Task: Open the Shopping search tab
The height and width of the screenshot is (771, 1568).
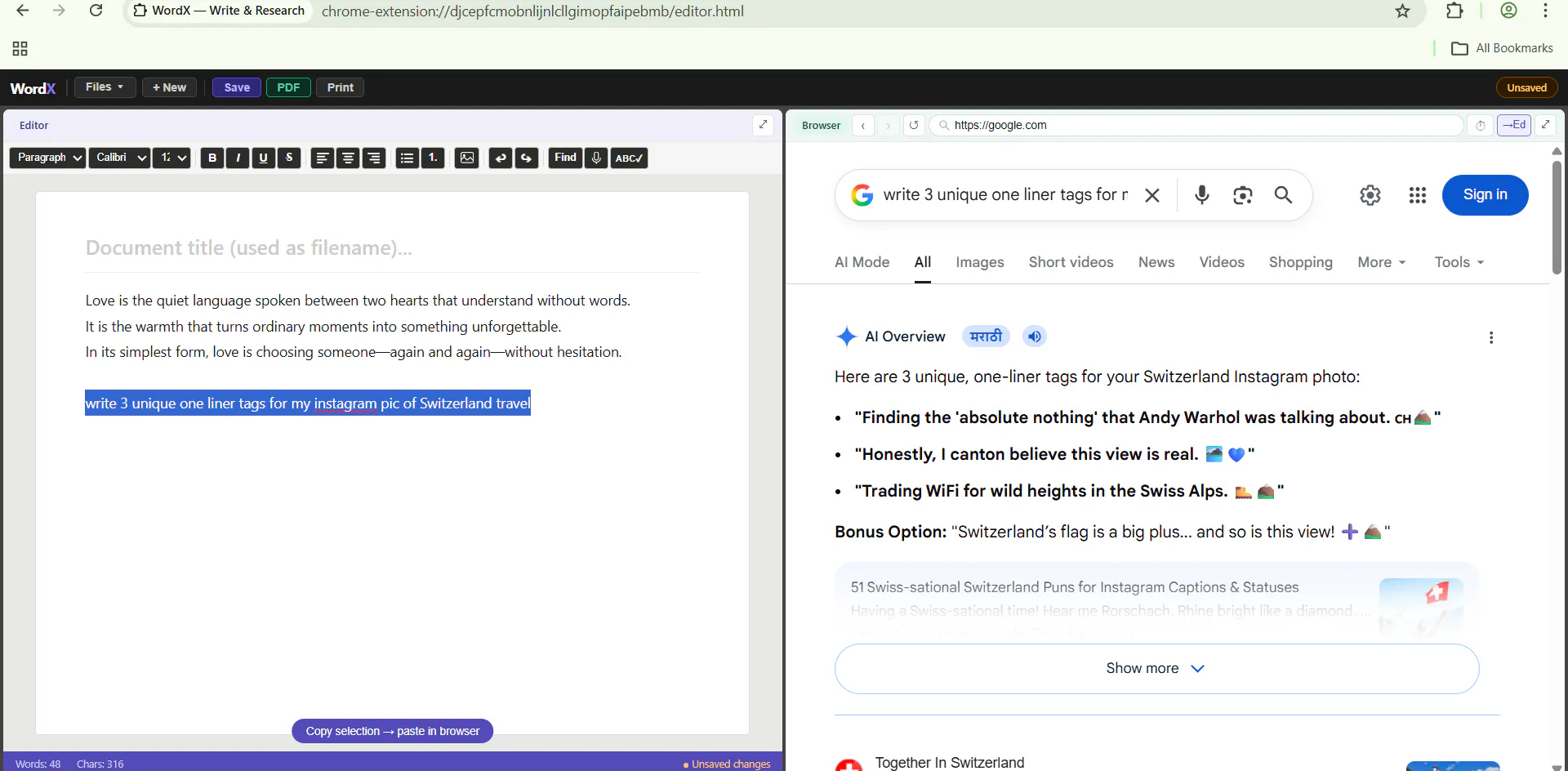Action: click(x=1301, y=262)
